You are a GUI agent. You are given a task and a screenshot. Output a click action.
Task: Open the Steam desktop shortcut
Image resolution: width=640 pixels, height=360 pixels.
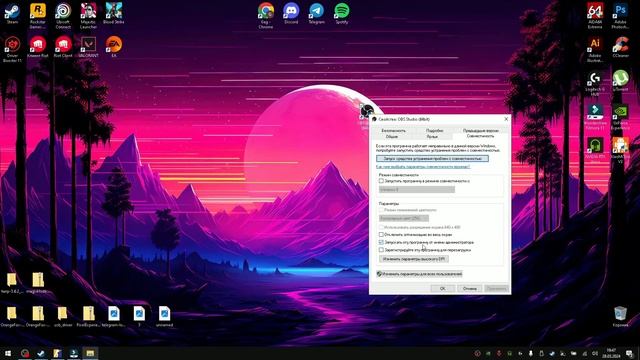12,13
